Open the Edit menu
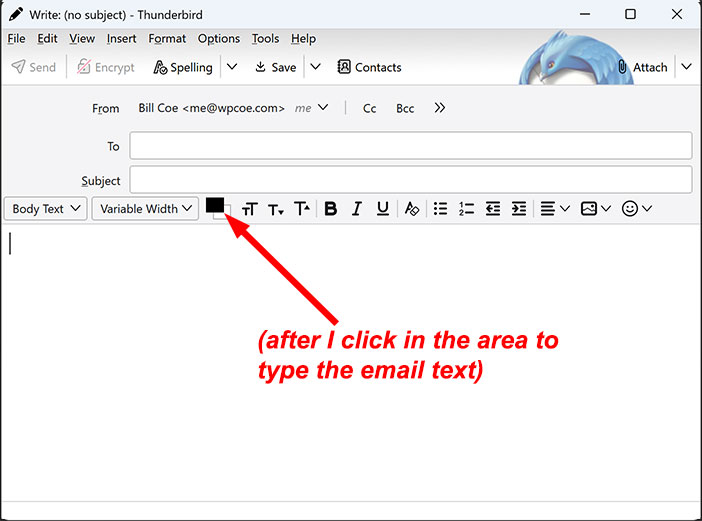This screenshot has width=702, height=521. (x=47, y=39)
